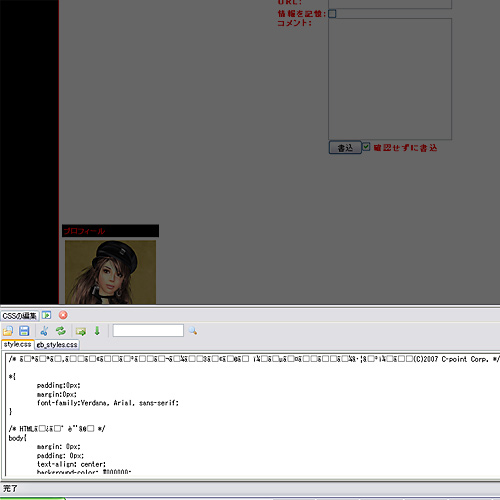This screenshot has width=500, height=500.
Task: Click the 'body{' line in the editor
Action: [18, 438]
